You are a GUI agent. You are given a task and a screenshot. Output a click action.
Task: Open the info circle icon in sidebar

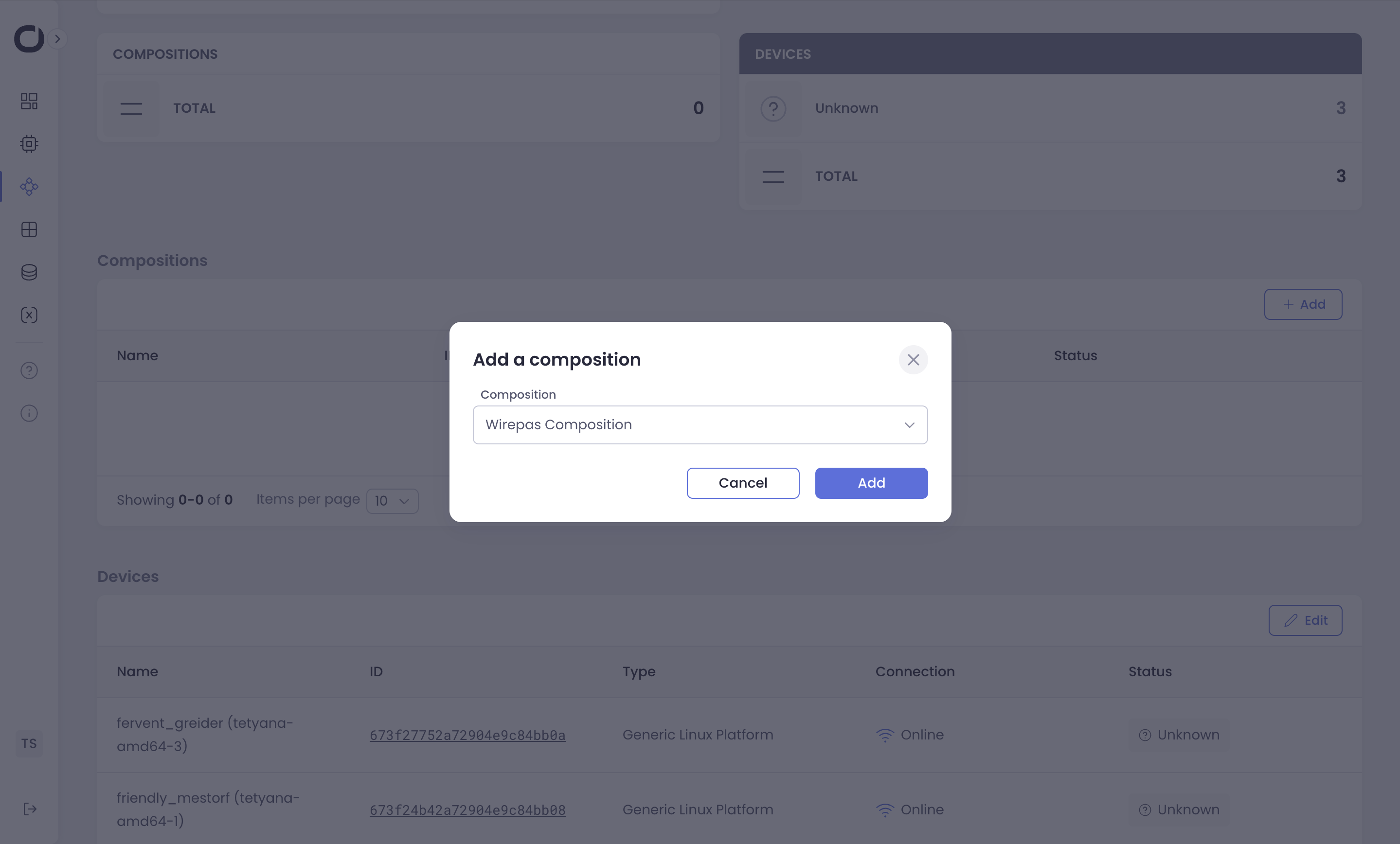pos(29,413)
